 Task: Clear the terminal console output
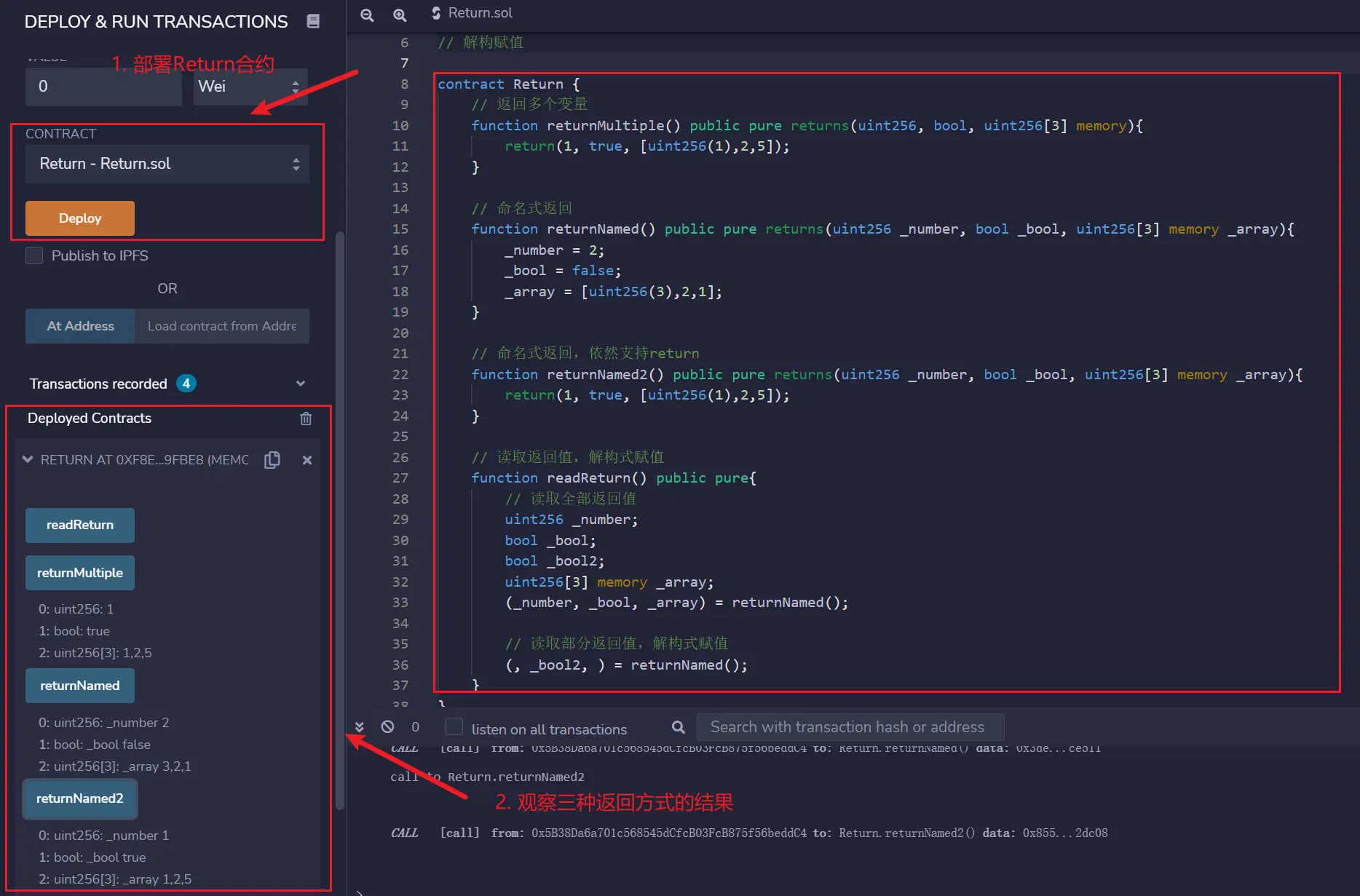[x=387, y=726]
